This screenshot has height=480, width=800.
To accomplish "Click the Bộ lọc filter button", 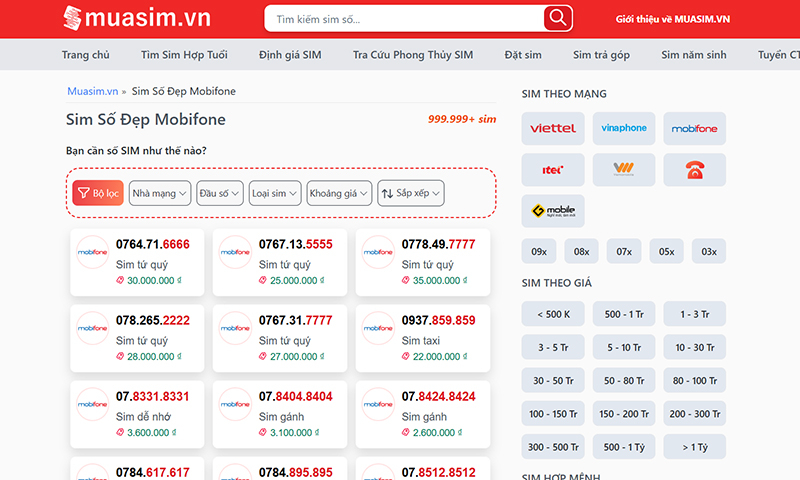I will (x=98, y=193).
